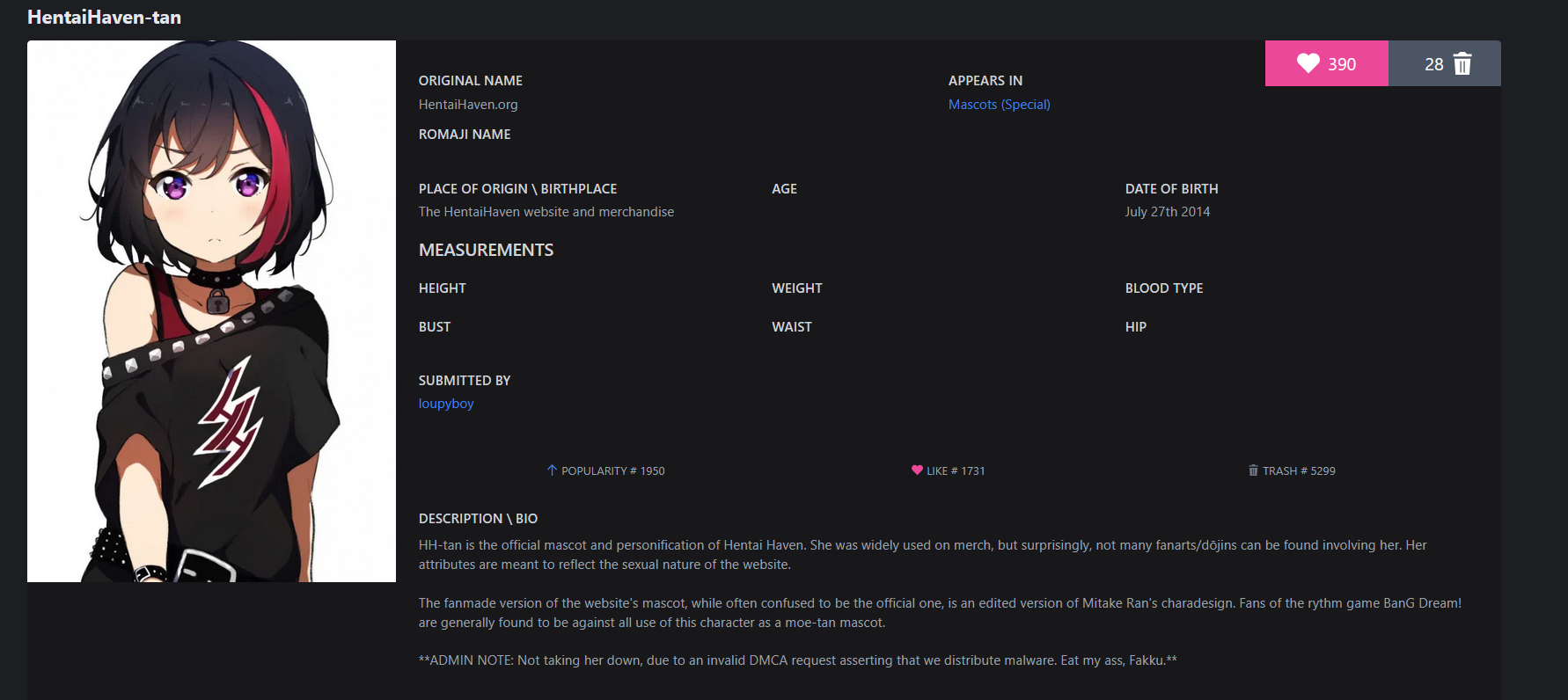Click the ADMIN NOTE paragraph

coord(798,660)
